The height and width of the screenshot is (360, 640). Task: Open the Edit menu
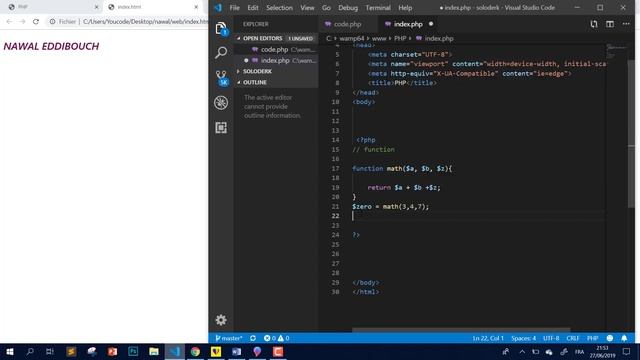click(253, 7)
